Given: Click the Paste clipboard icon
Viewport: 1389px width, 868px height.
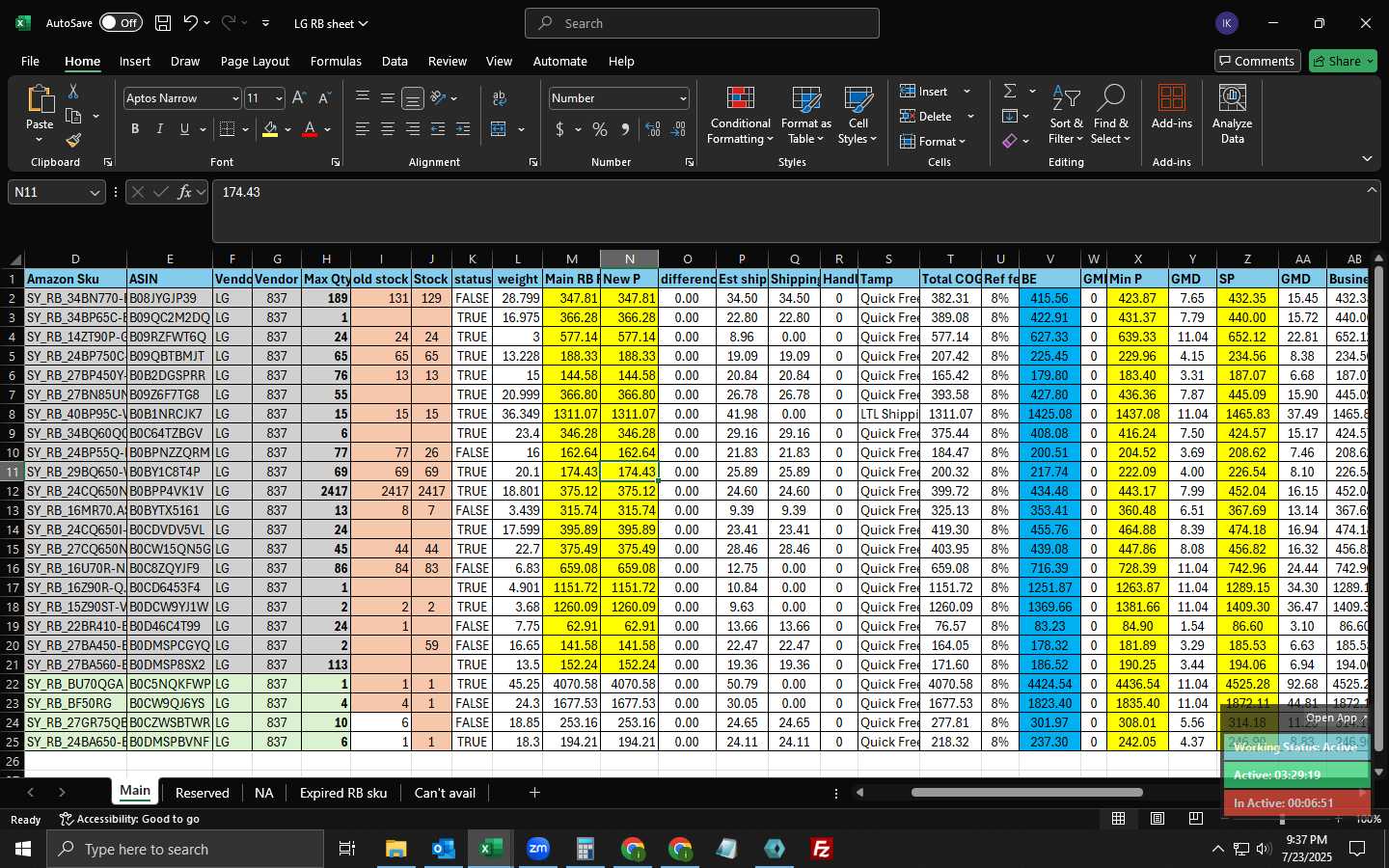Looking at the screenshot, I should [40, 98].
